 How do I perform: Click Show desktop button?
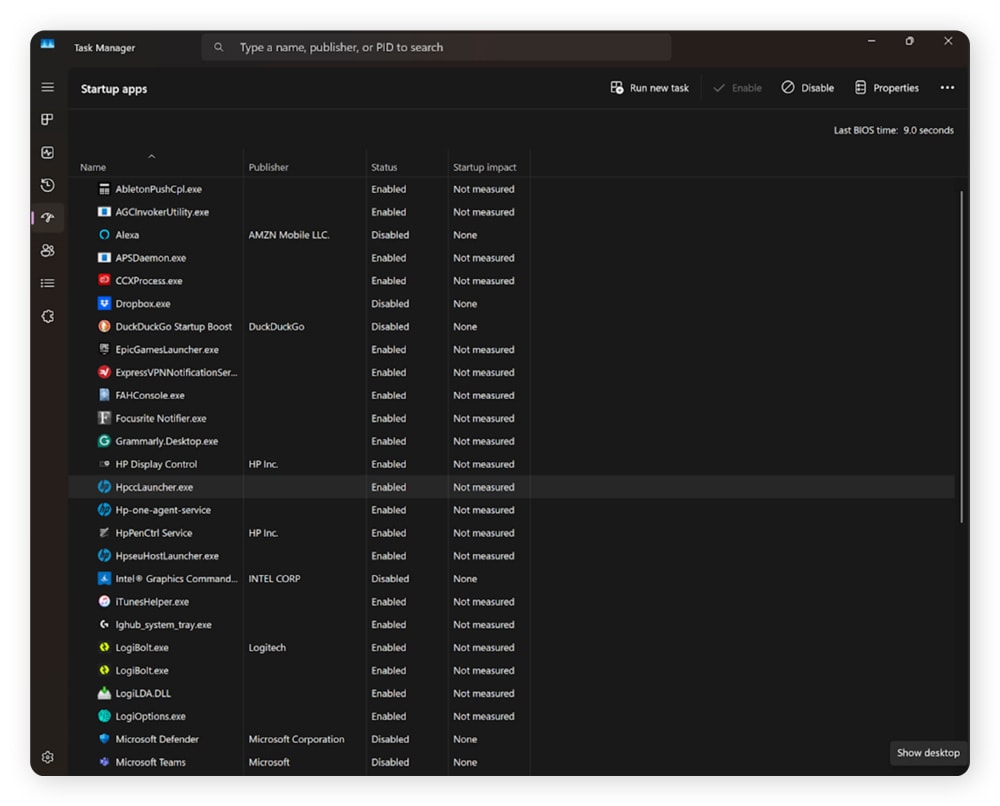point(928,753)
